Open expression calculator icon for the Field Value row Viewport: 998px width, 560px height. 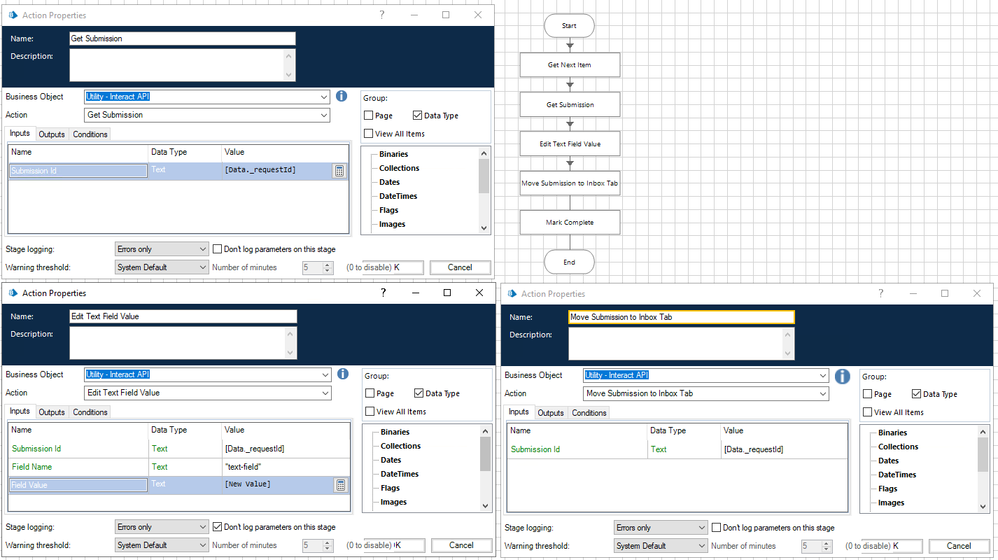340,485
